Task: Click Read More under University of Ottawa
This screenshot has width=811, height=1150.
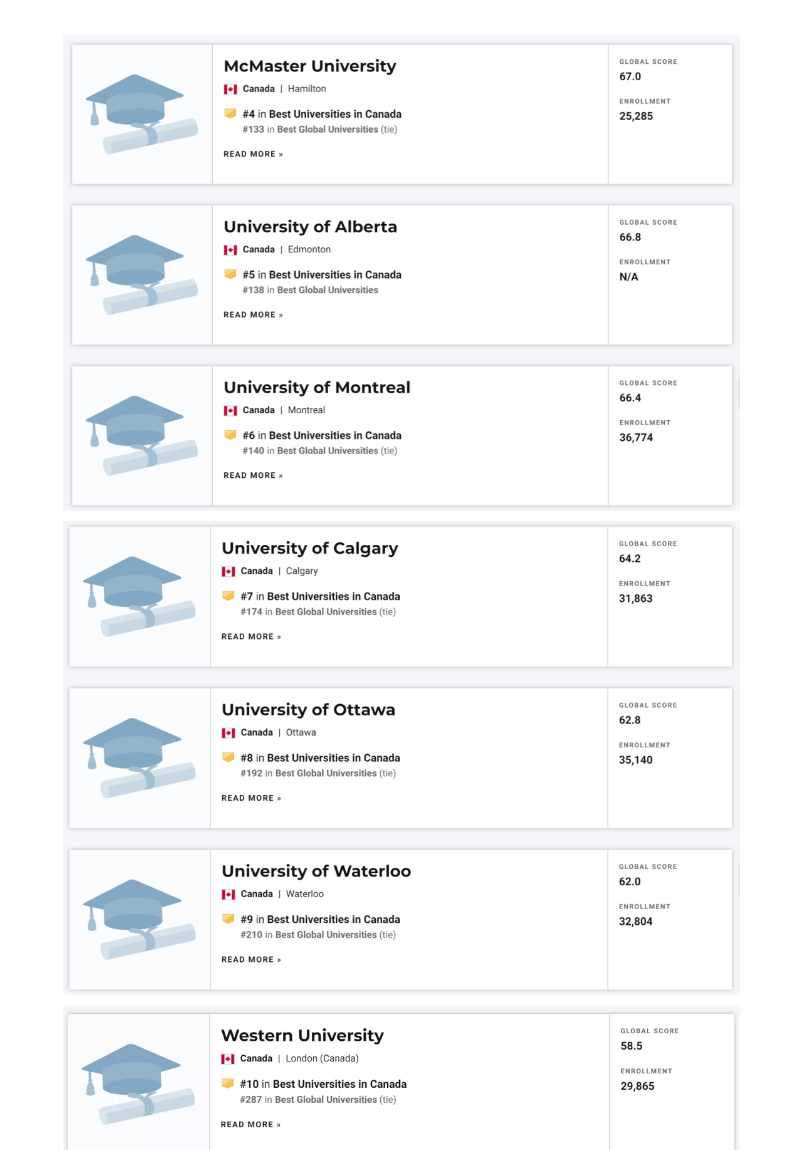Action: [251, 798]
